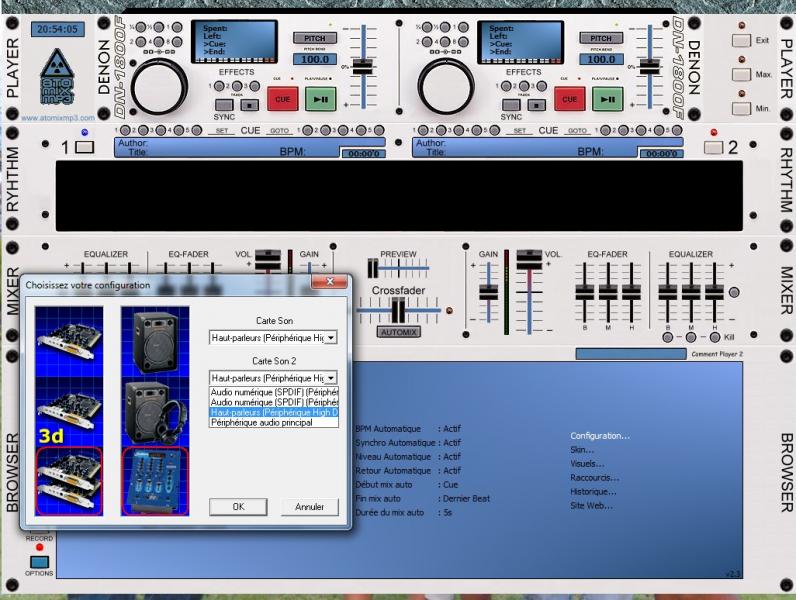Open the Skin... menu entry
Screen dimensions: 796x600
[582, 450]
